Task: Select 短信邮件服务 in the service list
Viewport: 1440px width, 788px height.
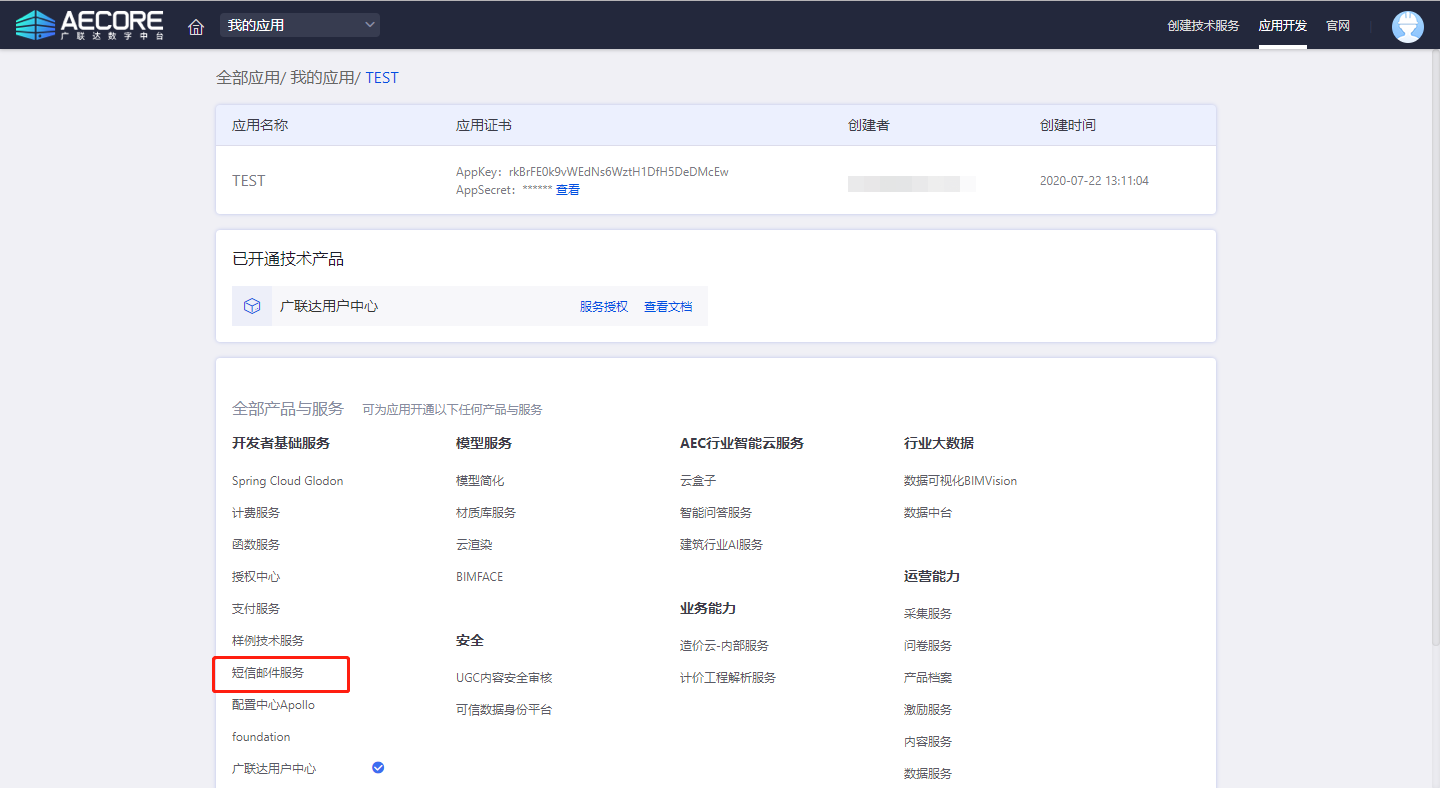Action: click(268, 673)
